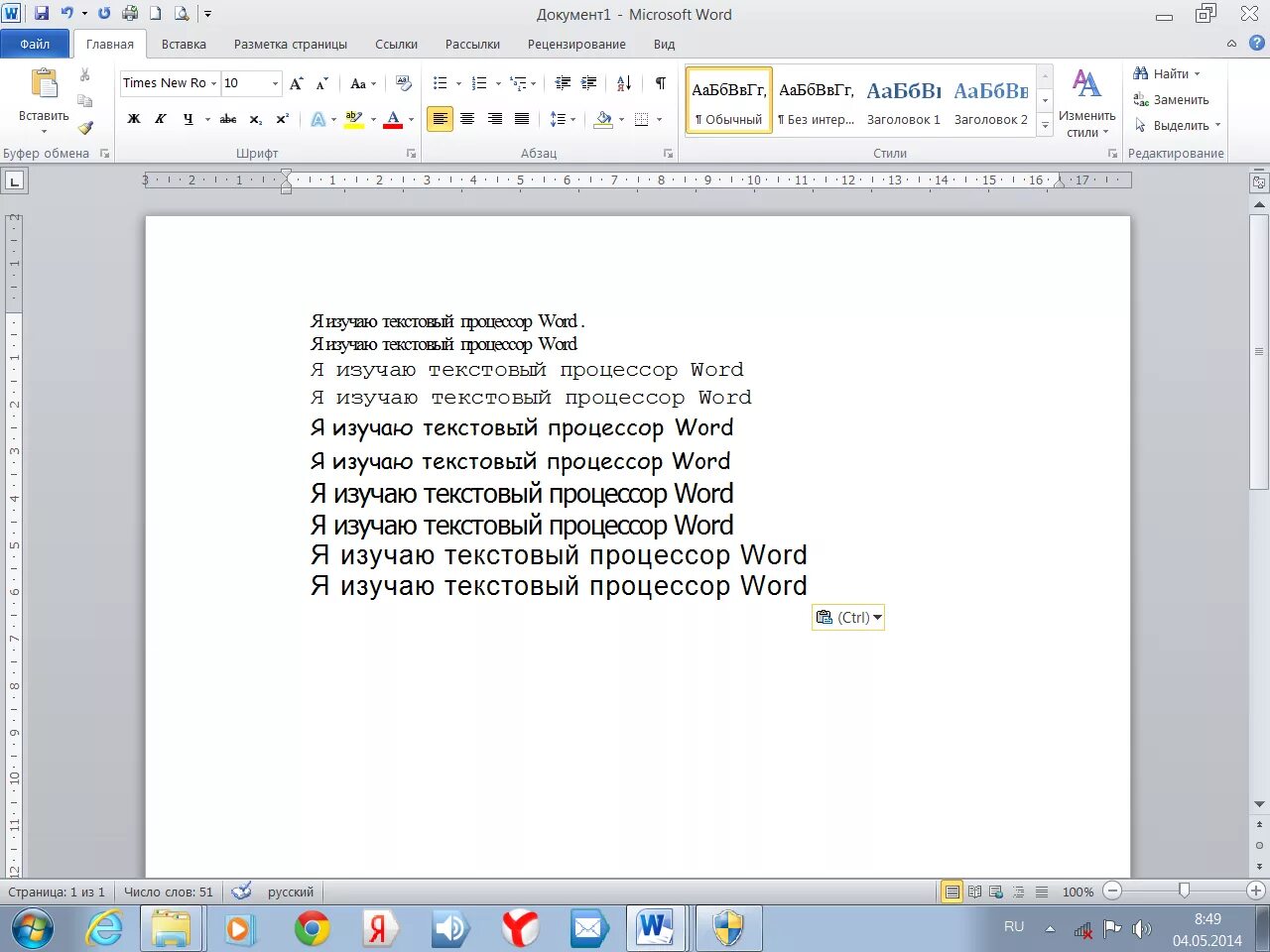Increase font size with grow font icon

pyautogui.click(x=296, y=83)
